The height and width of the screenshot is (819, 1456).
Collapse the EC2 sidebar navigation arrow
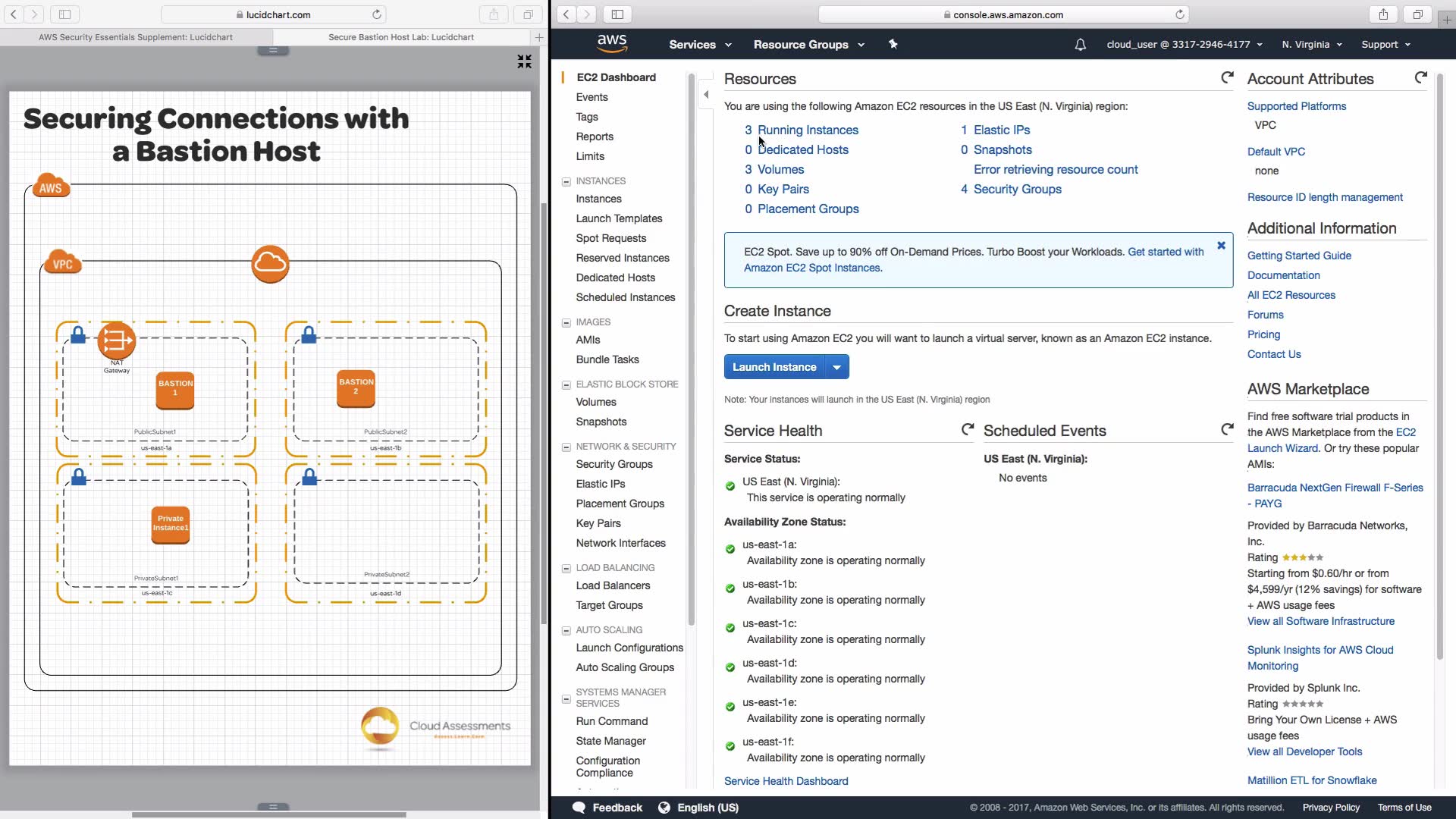[x=706, y=95]
